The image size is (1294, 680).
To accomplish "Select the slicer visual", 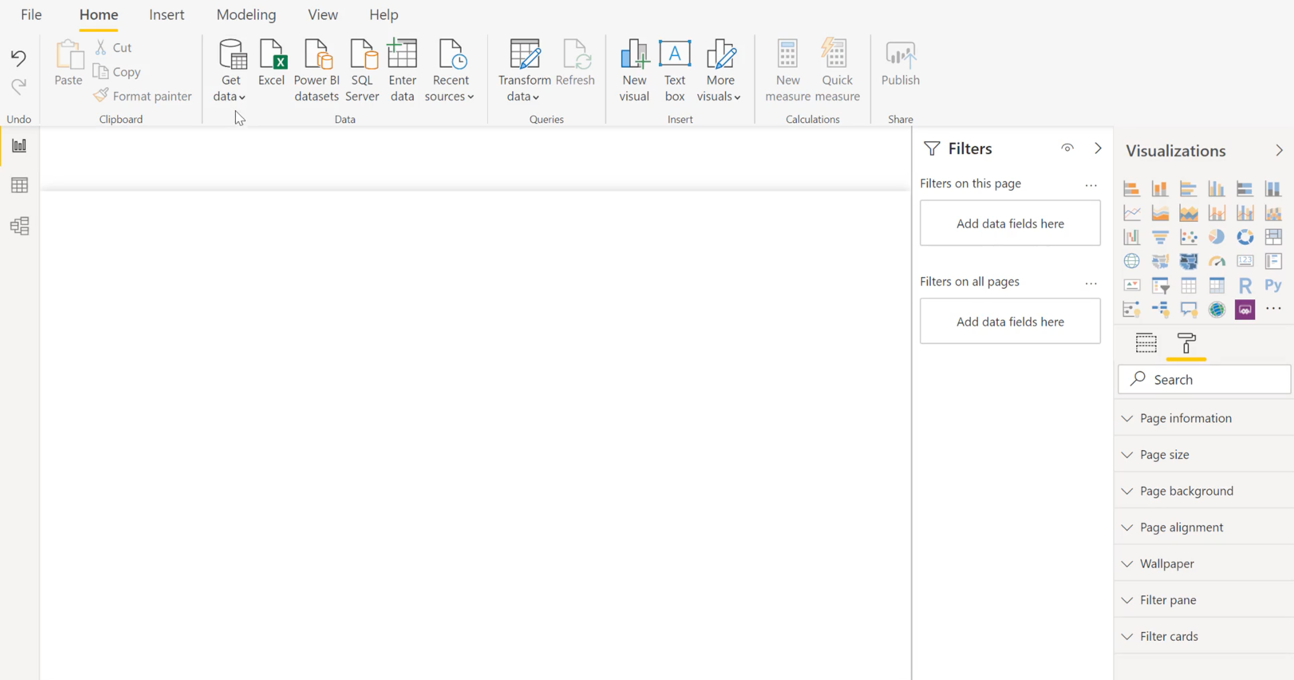I will click(1160, 285).
